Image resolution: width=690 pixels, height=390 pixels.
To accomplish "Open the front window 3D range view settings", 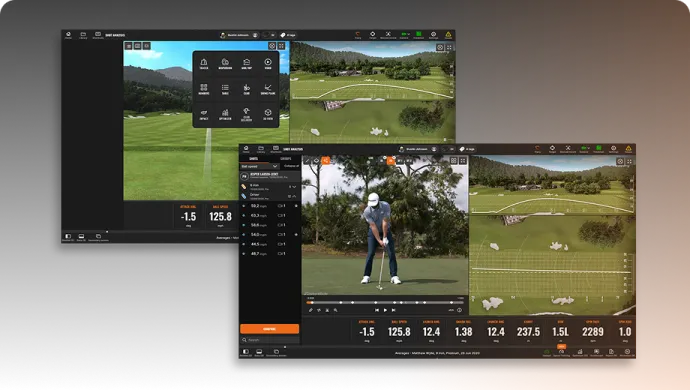I will click(x=620, y=162).
